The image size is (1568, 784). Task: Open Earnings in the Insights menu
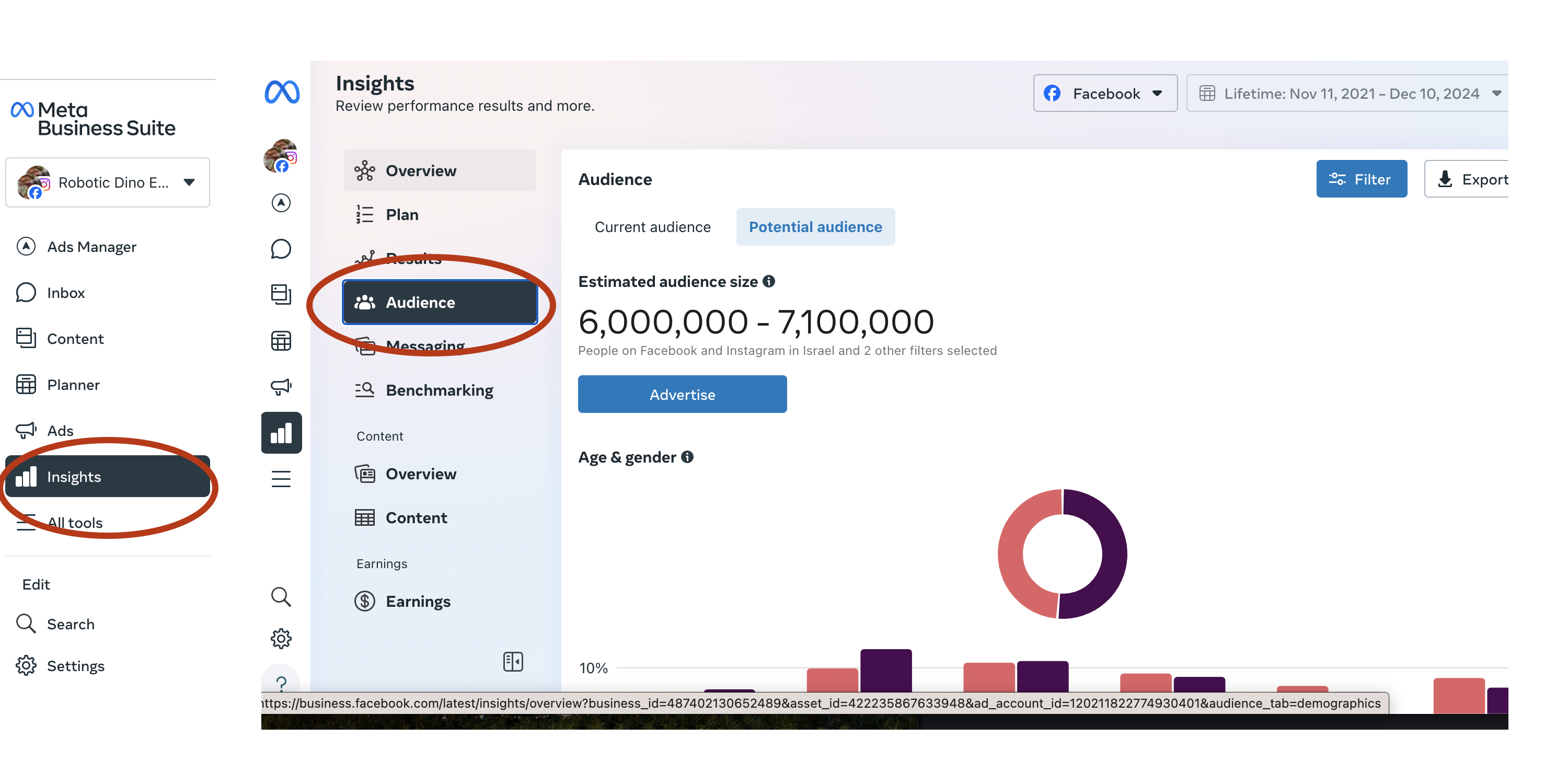(418, 602)
